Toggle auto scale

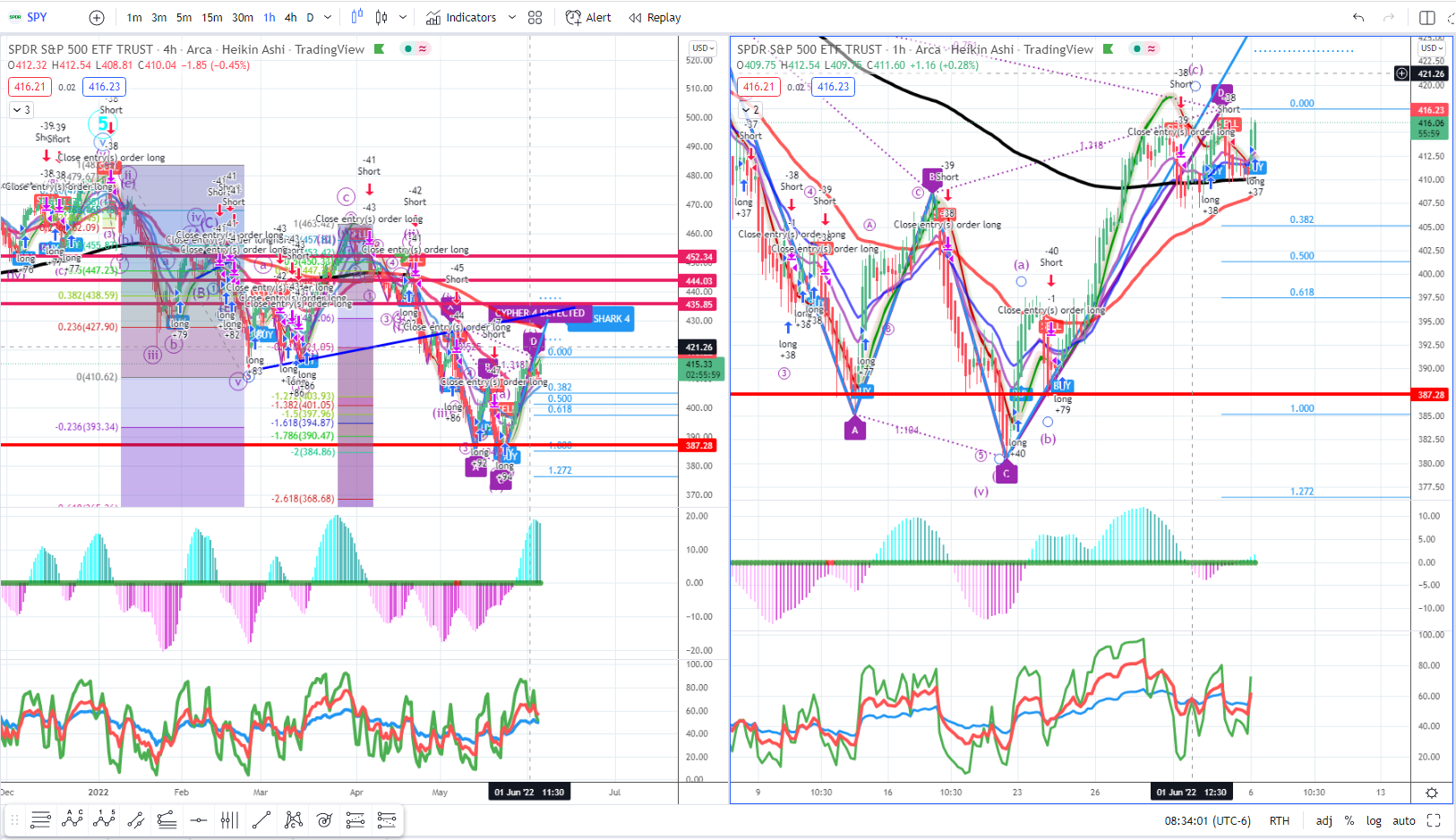point(1404,820)
